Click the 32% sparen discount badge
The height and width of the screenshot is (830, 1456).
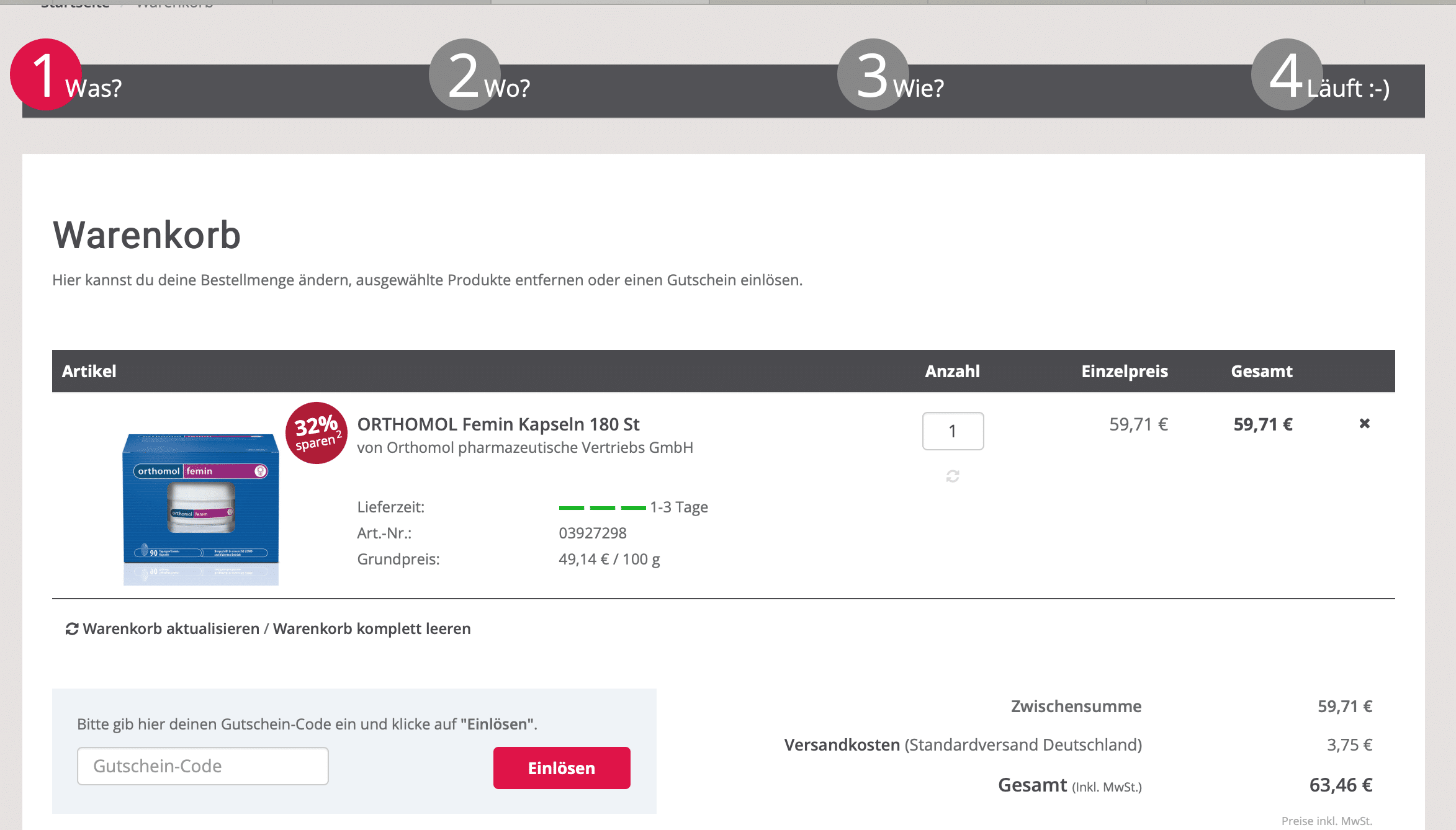(317, 433)
